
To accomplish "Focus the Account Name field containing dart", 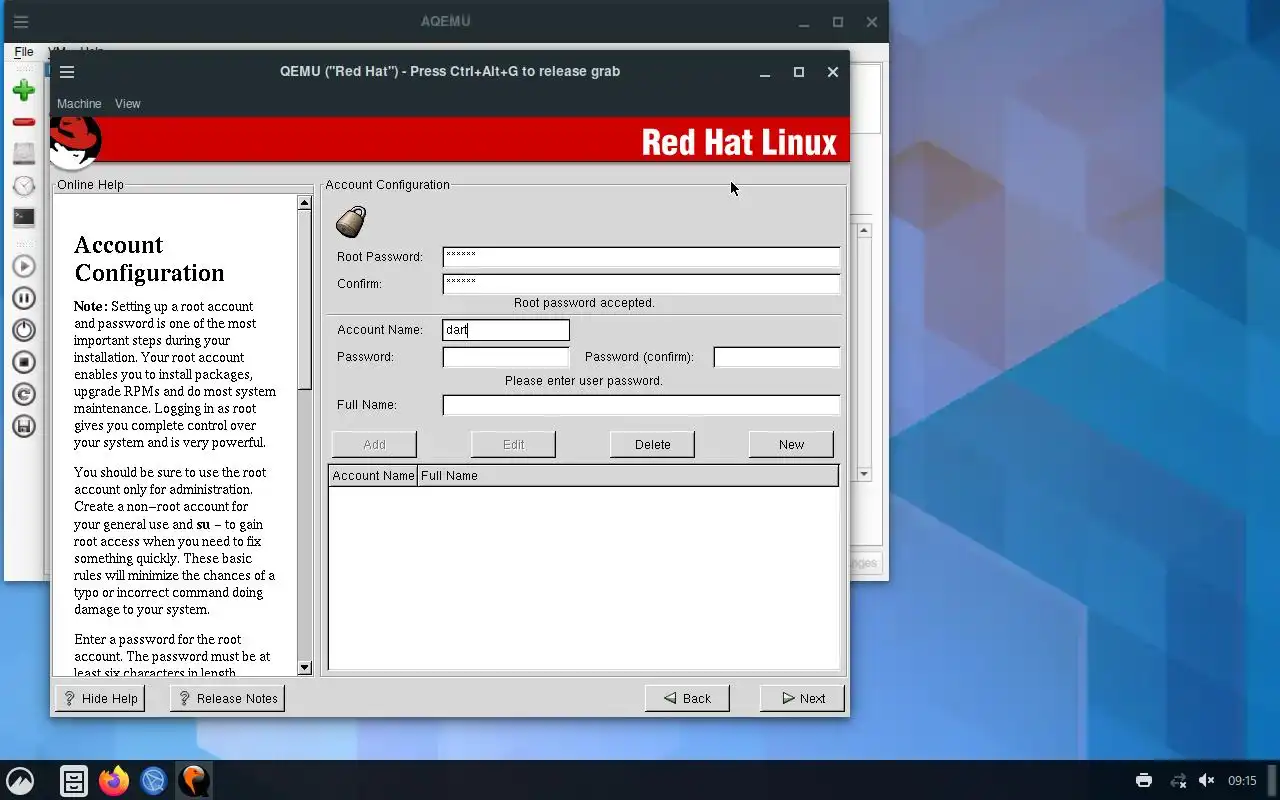I will 506,330.
